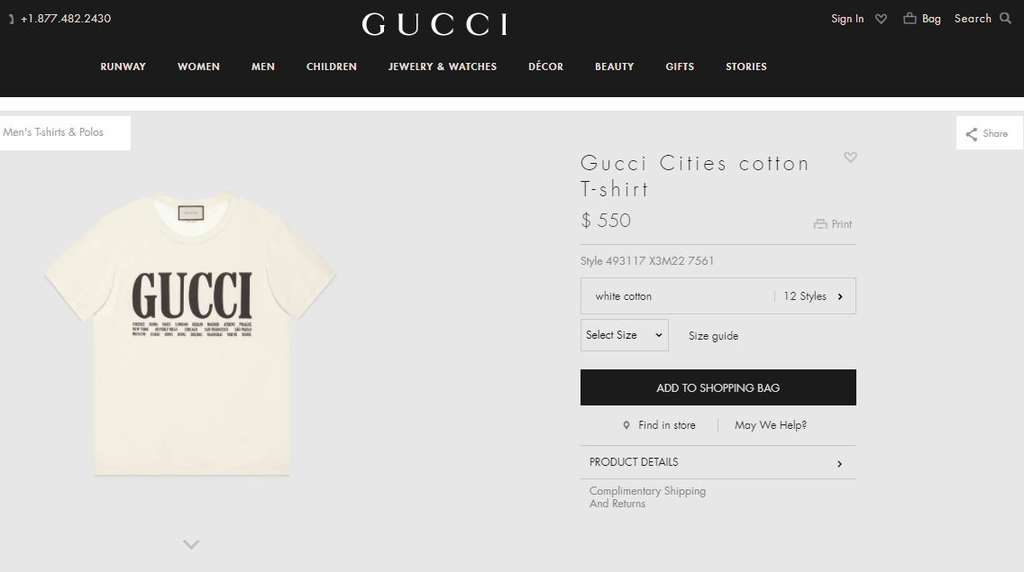Image resolution: width=1024 pixels, height=572 pixels.
Task: Open the Select Size dropdown
Action: [624, 335]
